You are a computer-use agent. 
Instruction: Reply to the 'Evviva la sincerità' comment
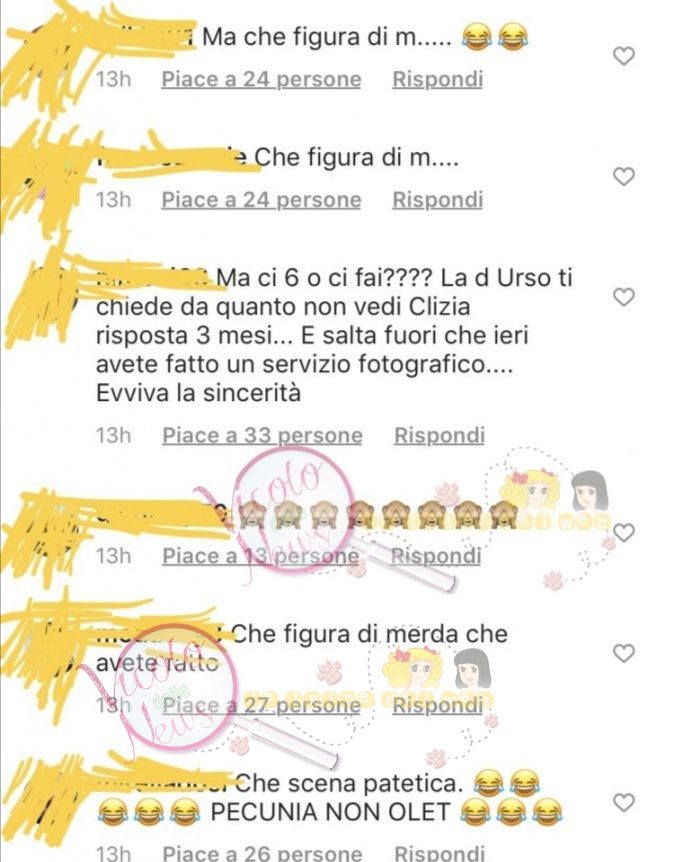439,435
